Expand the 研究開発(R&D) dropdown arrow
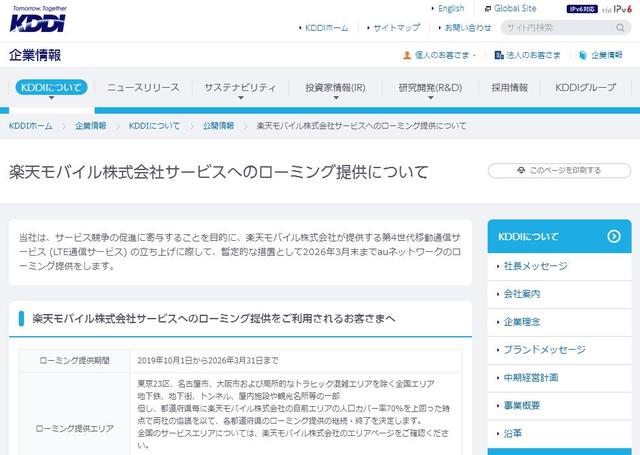 point(431,98)
